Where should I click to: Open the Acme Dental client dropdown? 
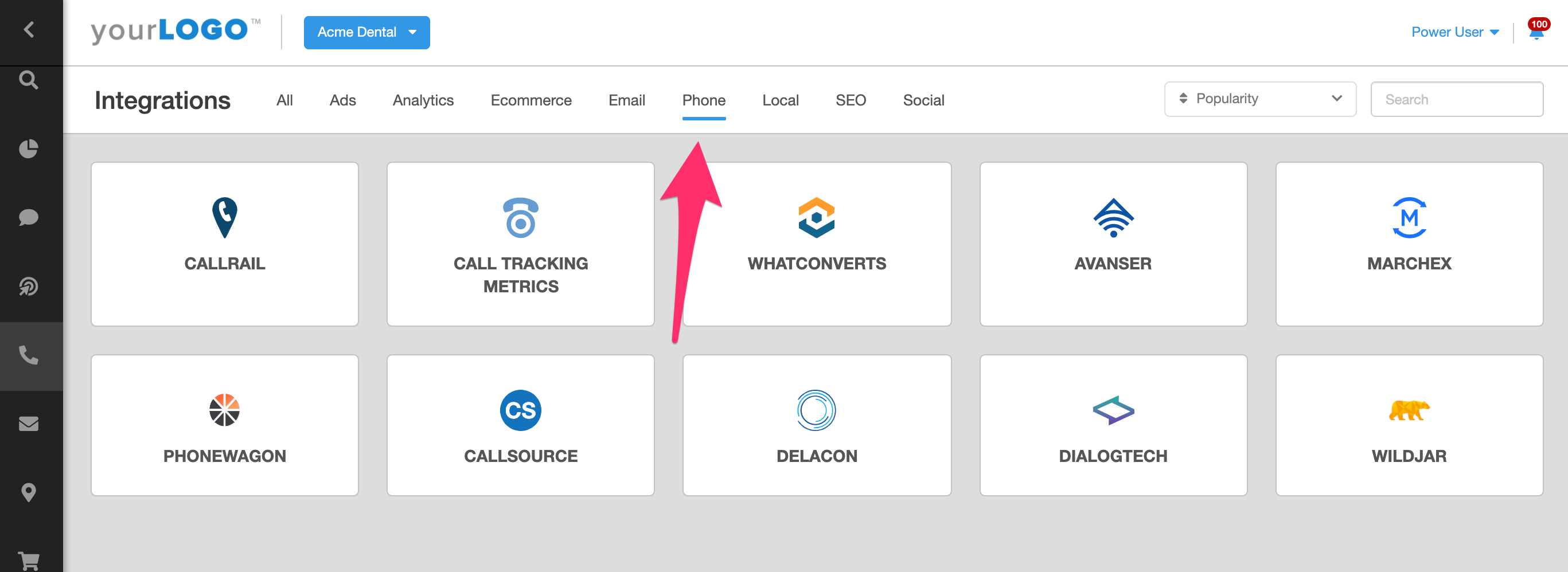coord(366,32)
